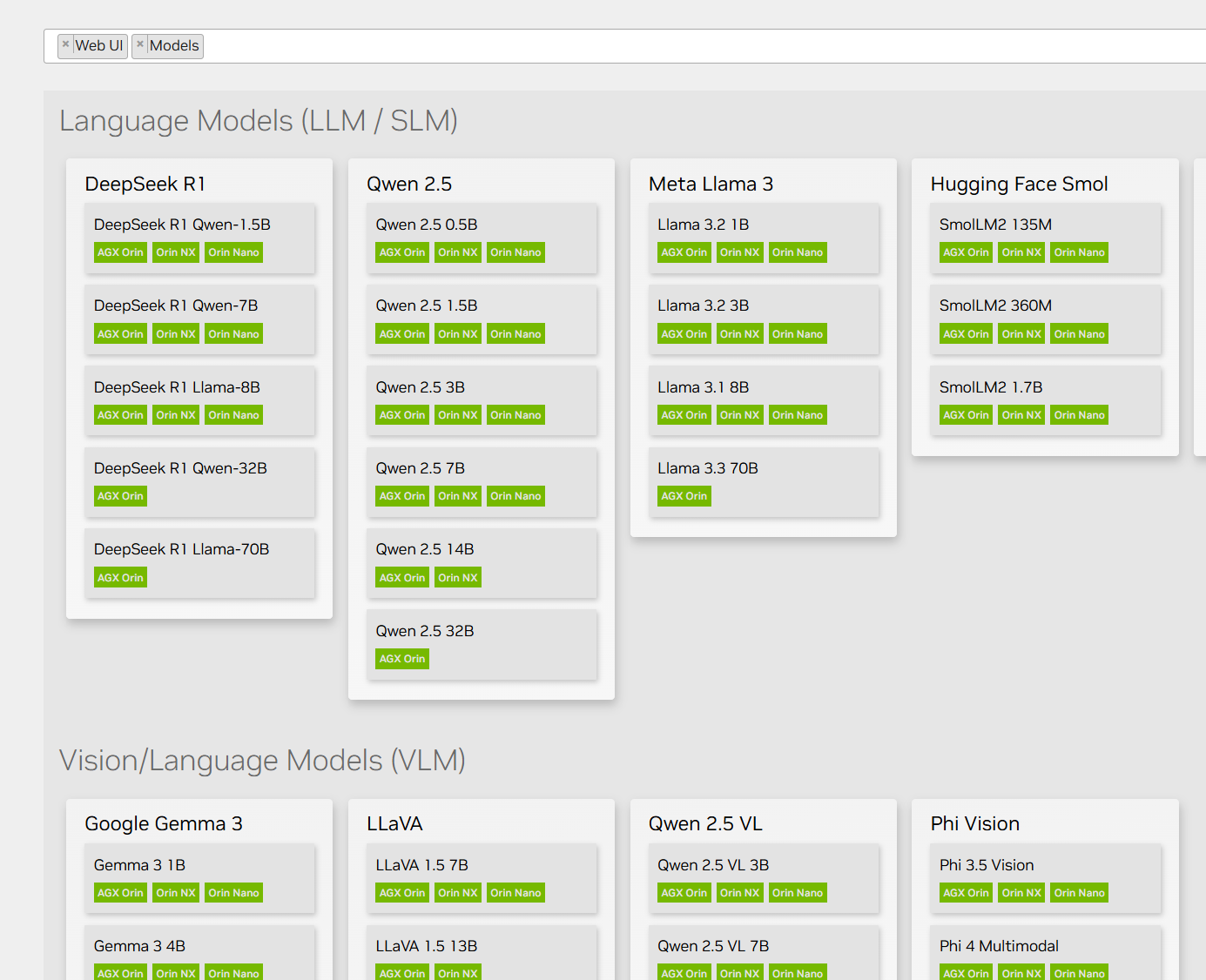Click Orin Nano badge under Qwen 2.5 7B
The image size is (1206, 980).
click(x=515, y=496)
